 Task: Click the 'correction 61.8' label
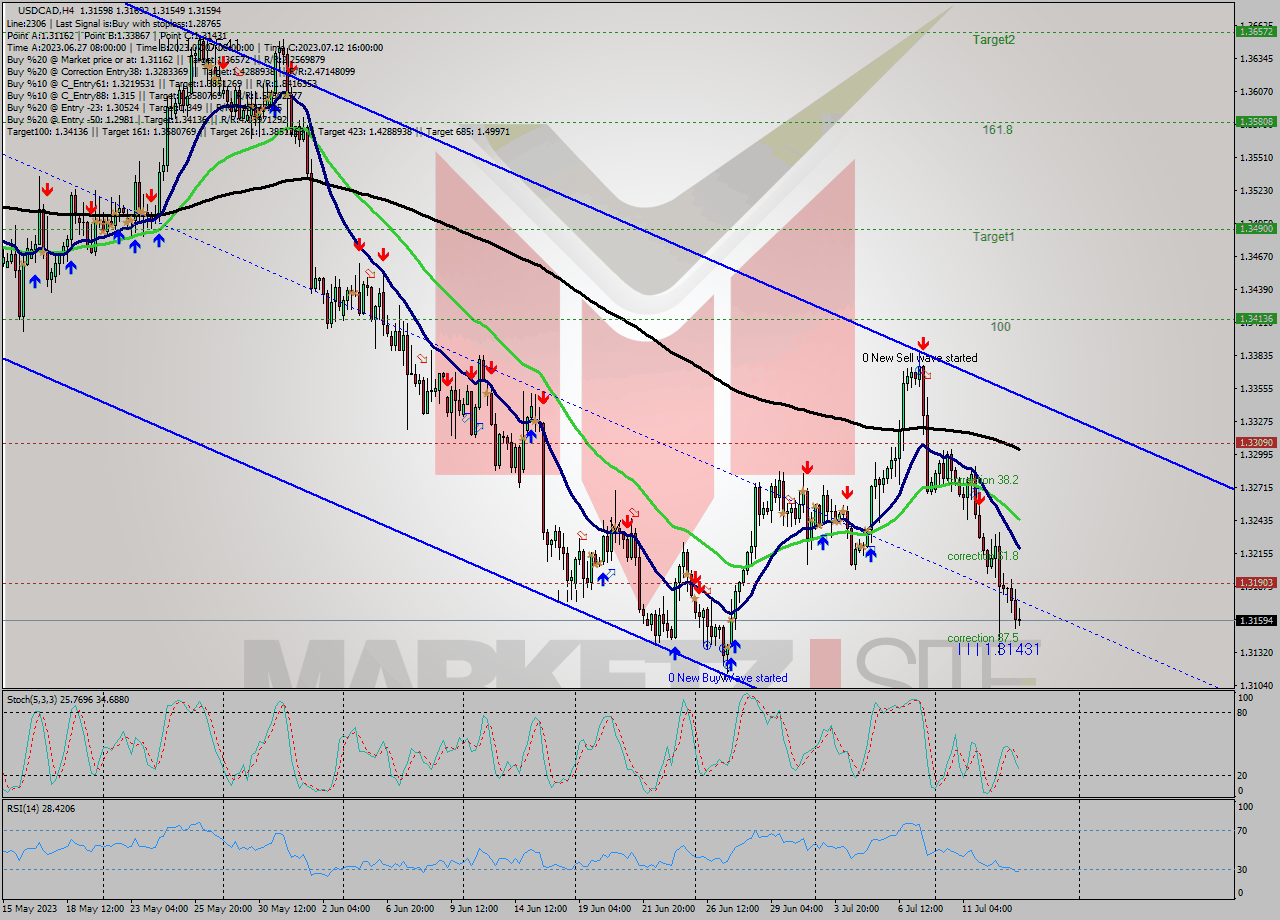click(983, 556)
